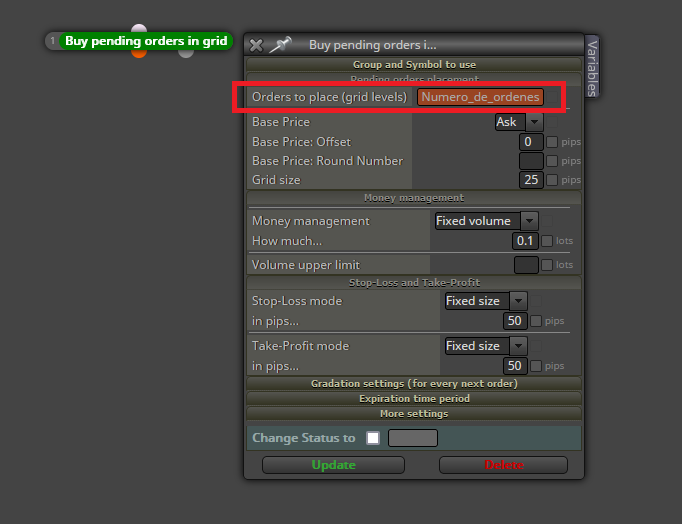This screenshot has width=682, height=524.
Task: Edit the Take-Profit pips value 50
Action: (x=515, y=366)
